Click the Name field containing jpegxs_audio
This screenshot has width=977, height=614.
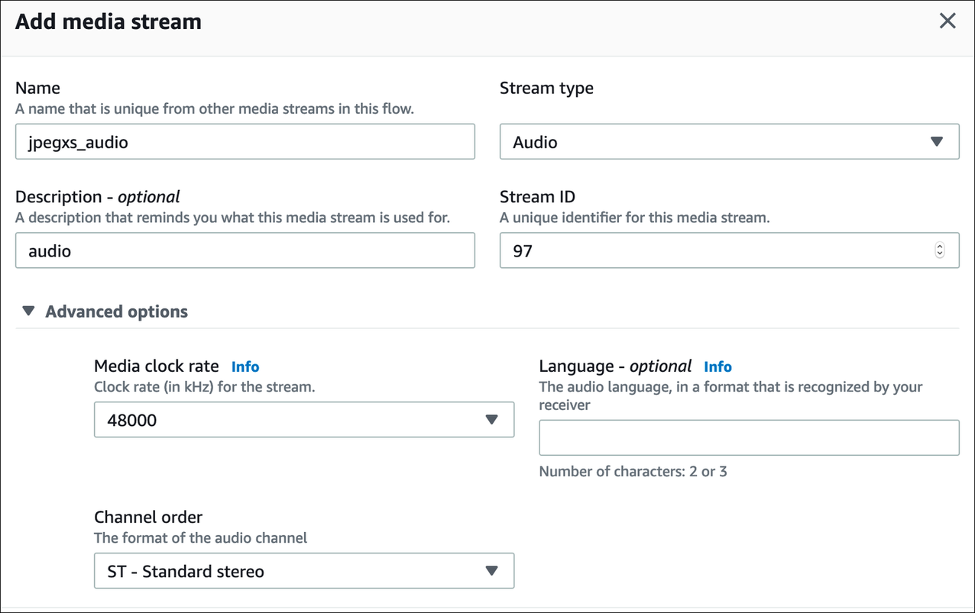(x=245, y=142)
